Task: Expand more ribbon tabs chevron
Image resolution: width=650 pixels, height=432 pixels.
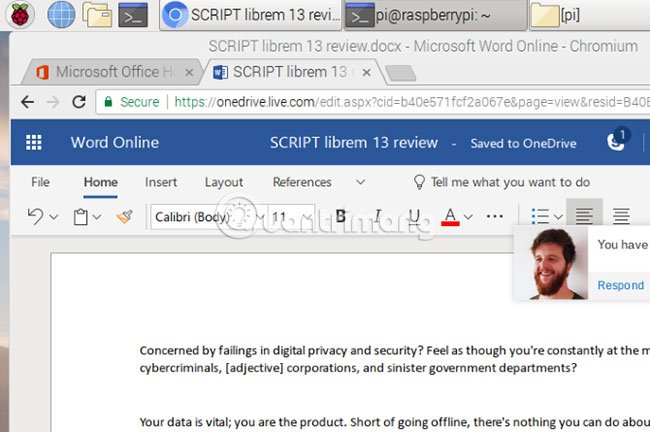Action: coord(361,182)
